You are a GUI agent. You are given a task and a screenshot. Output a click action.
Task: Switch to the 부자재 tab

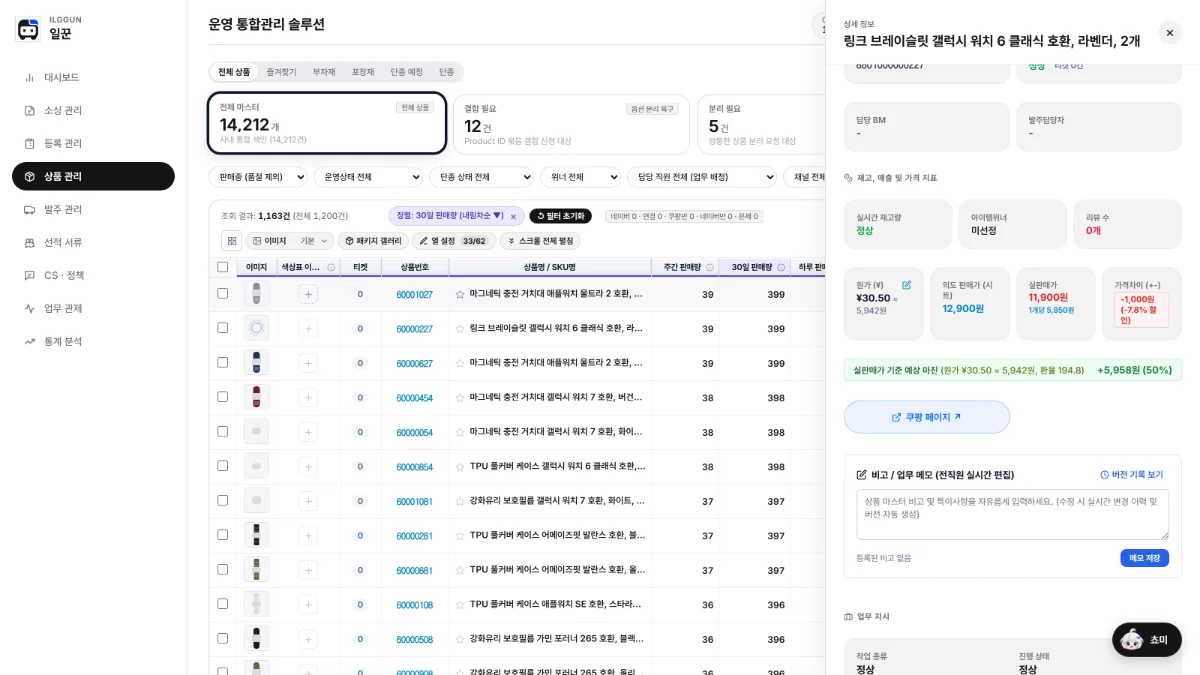click(x=324, y=72)
